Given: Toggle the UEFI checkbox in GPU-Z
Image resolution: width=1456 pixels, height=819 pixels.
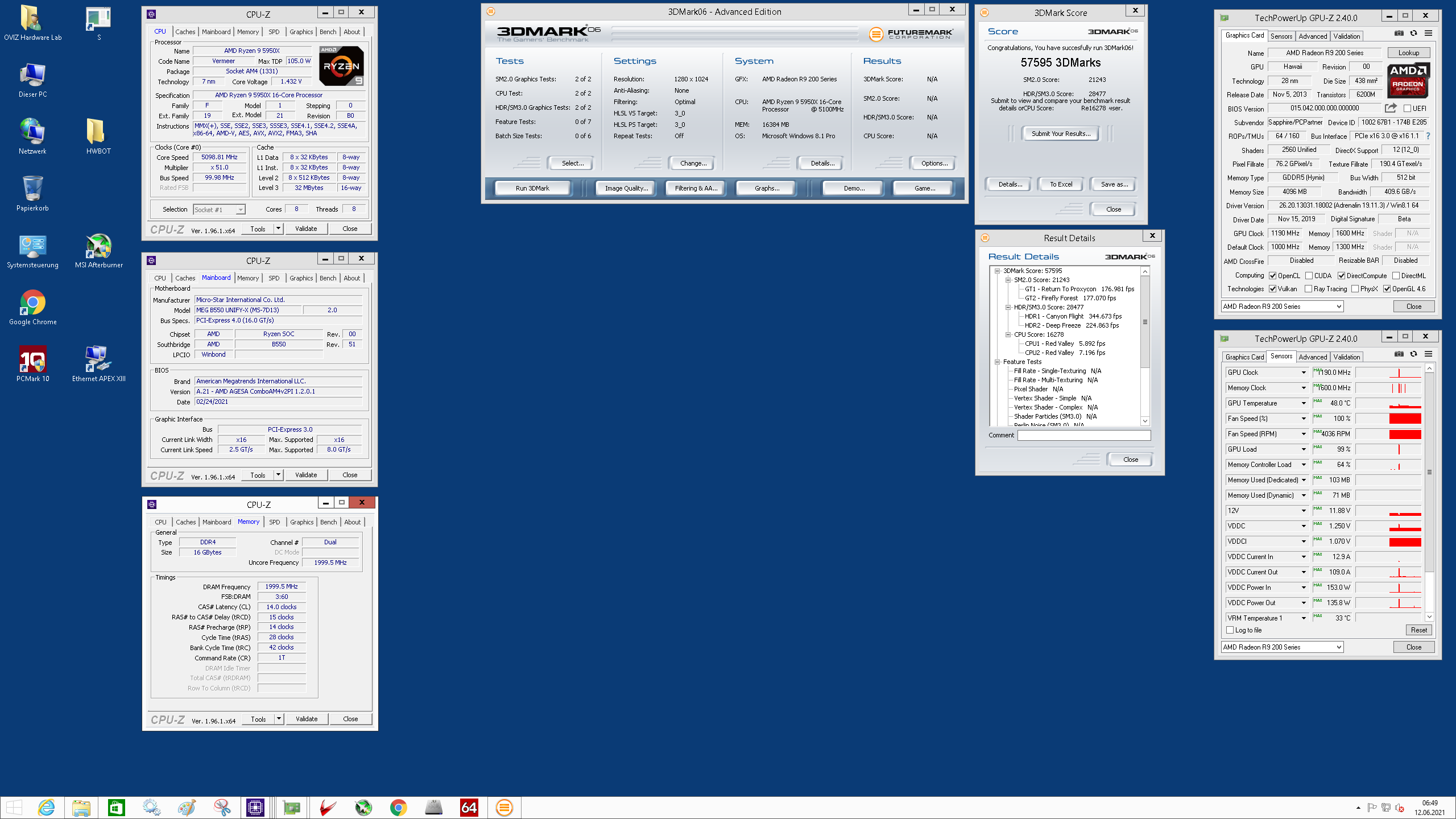Looking at the screenshot, I should pyautogui.click(x=1407, y=108).
